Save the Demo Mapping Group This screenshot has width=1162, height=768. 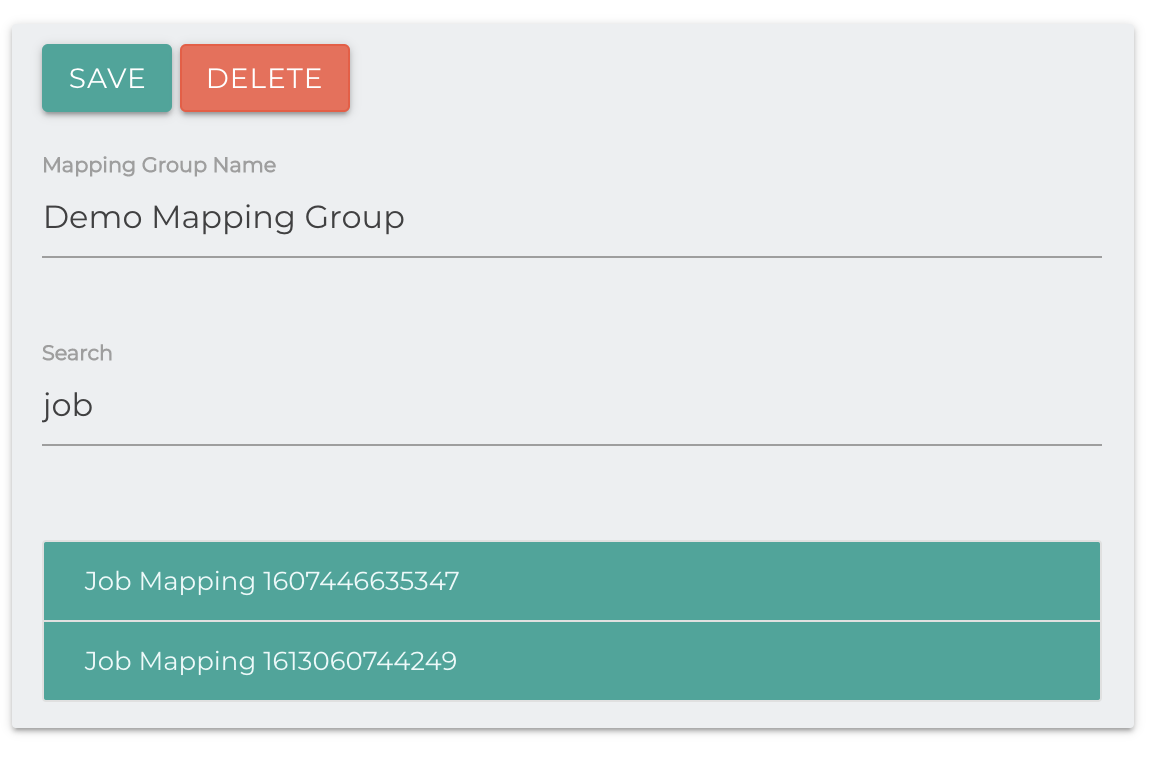click(107, 78)
